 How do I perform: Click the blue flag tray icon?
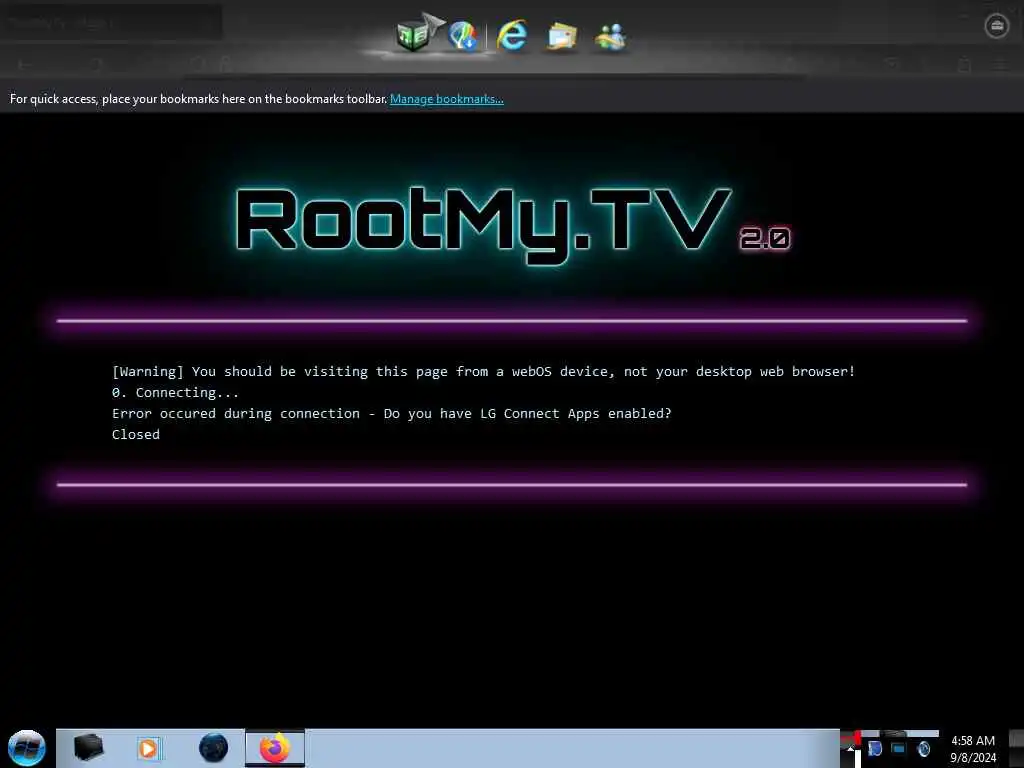point(874,748)
